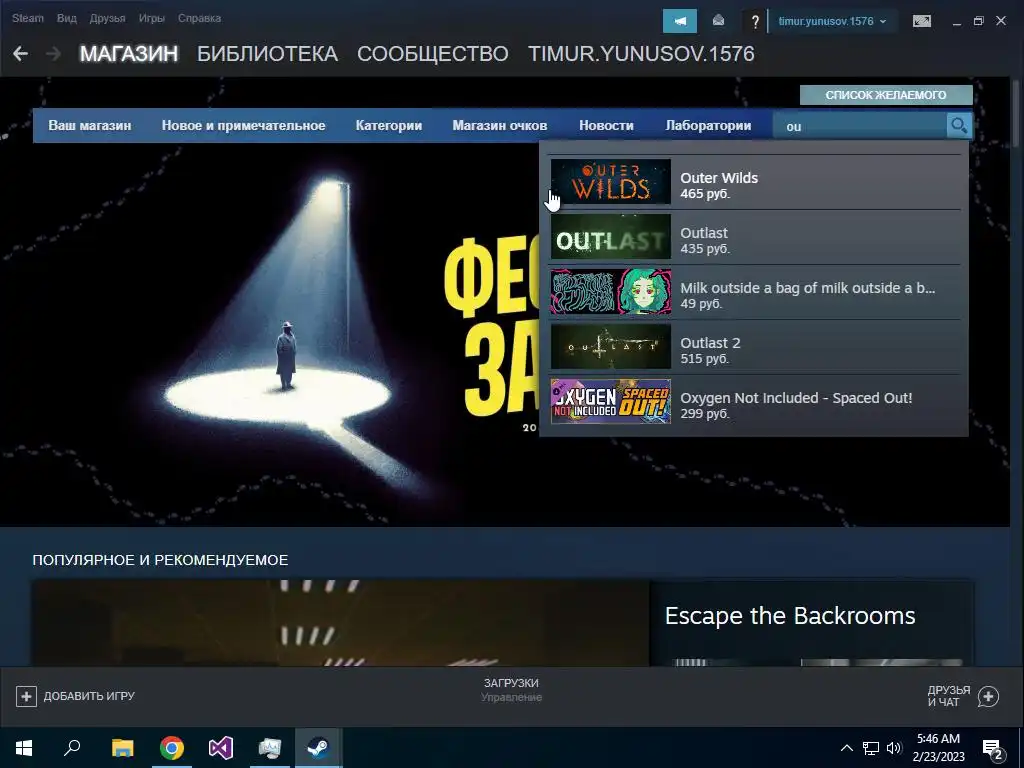This screenshot has height=768, width=1024.
Task: Select Outlast 435 руб. search result
Action: [x=754, y=238]
